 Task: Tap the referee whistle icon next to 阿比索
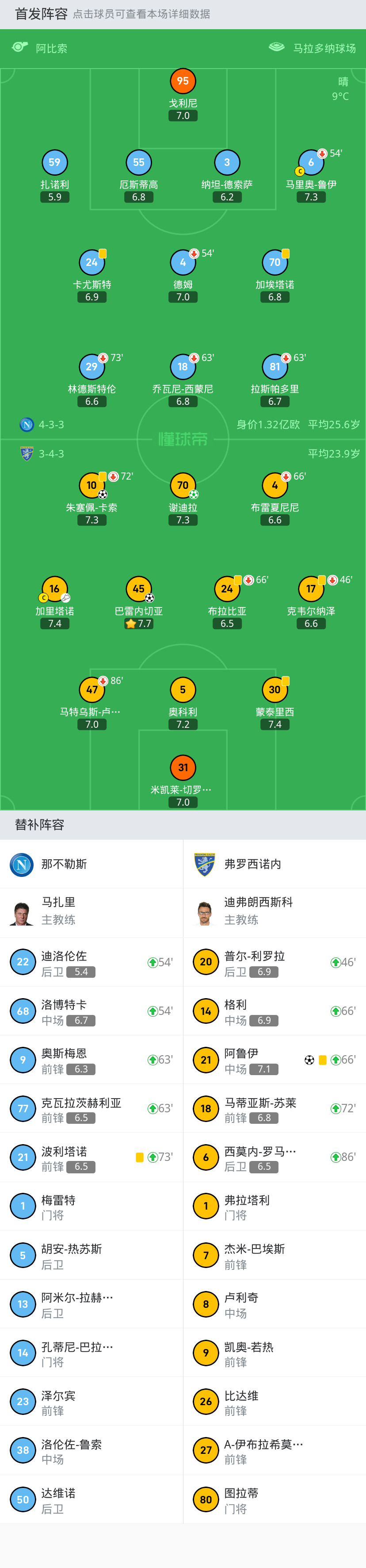[x=20, y=47]
